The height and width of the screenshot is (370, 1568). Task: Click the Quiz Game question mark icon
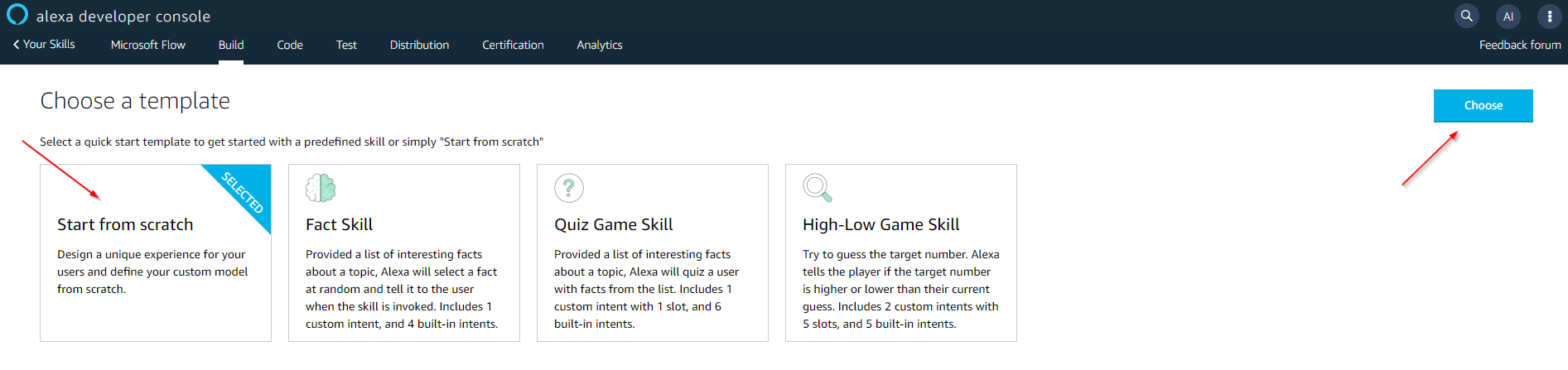click(x=569, y=188)
